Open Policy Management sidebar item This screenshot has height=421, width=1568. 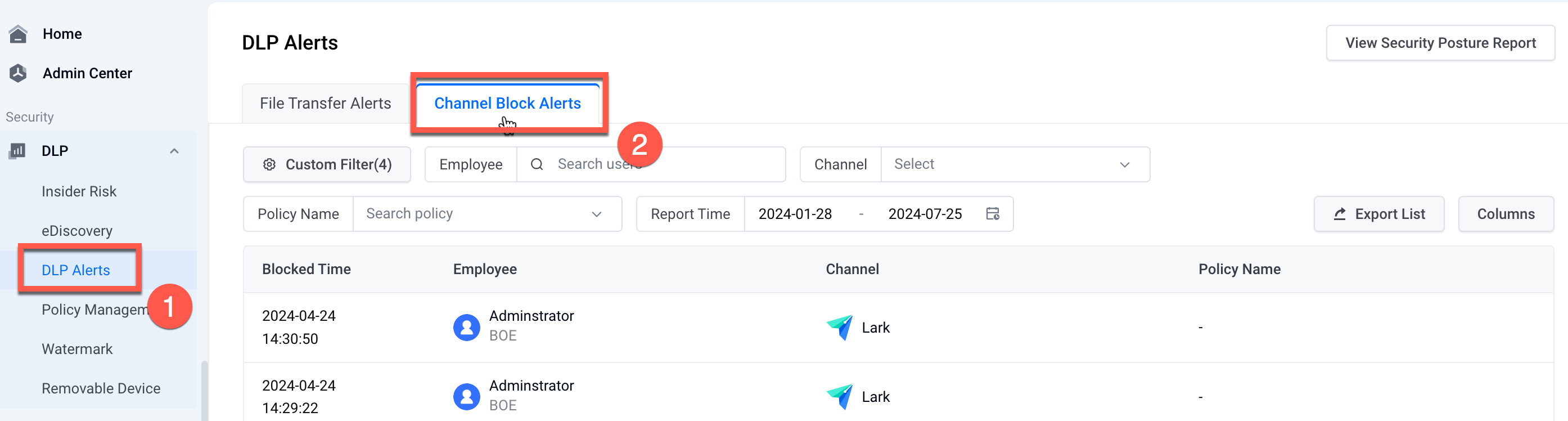(x=95, y=310)
